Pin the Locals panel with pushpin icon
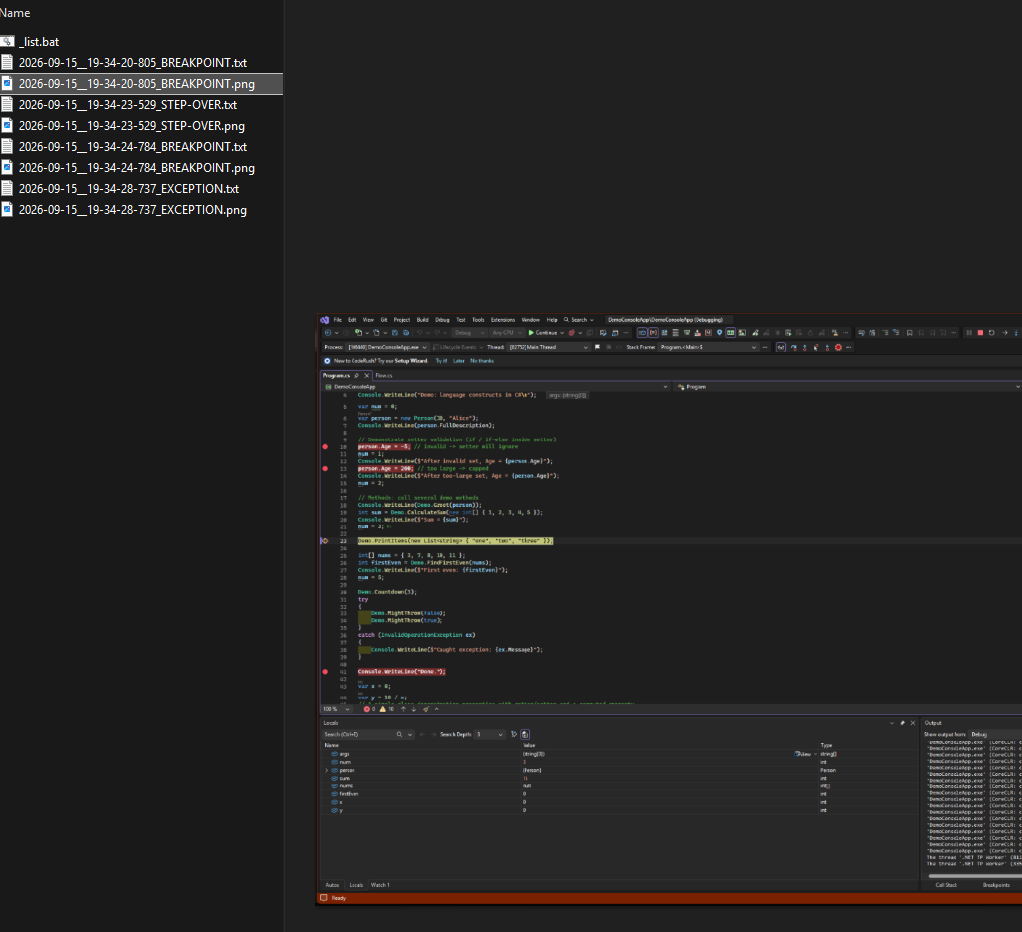 click(x=903, y=723)
